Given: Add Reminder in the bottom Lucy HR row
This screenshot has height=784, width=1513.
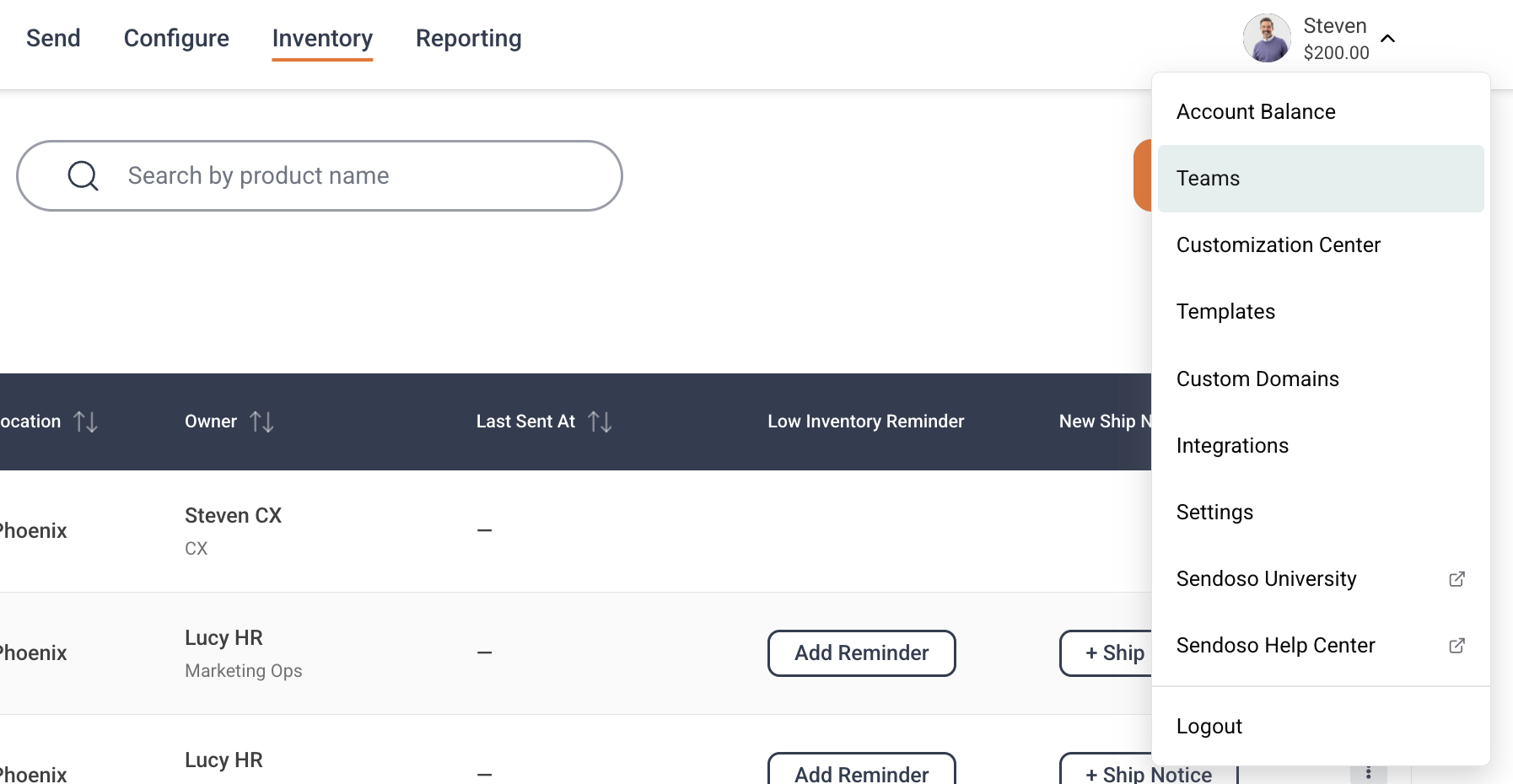Looking at the screenshot, I should 861,769.
